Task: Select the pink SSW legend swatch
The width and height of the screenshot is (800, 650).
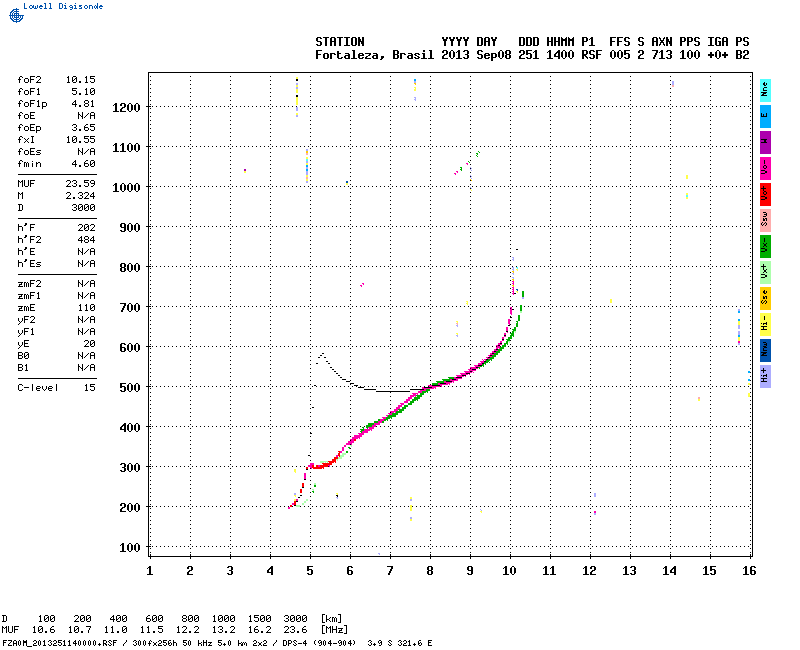Action: (x=765, y=220)
